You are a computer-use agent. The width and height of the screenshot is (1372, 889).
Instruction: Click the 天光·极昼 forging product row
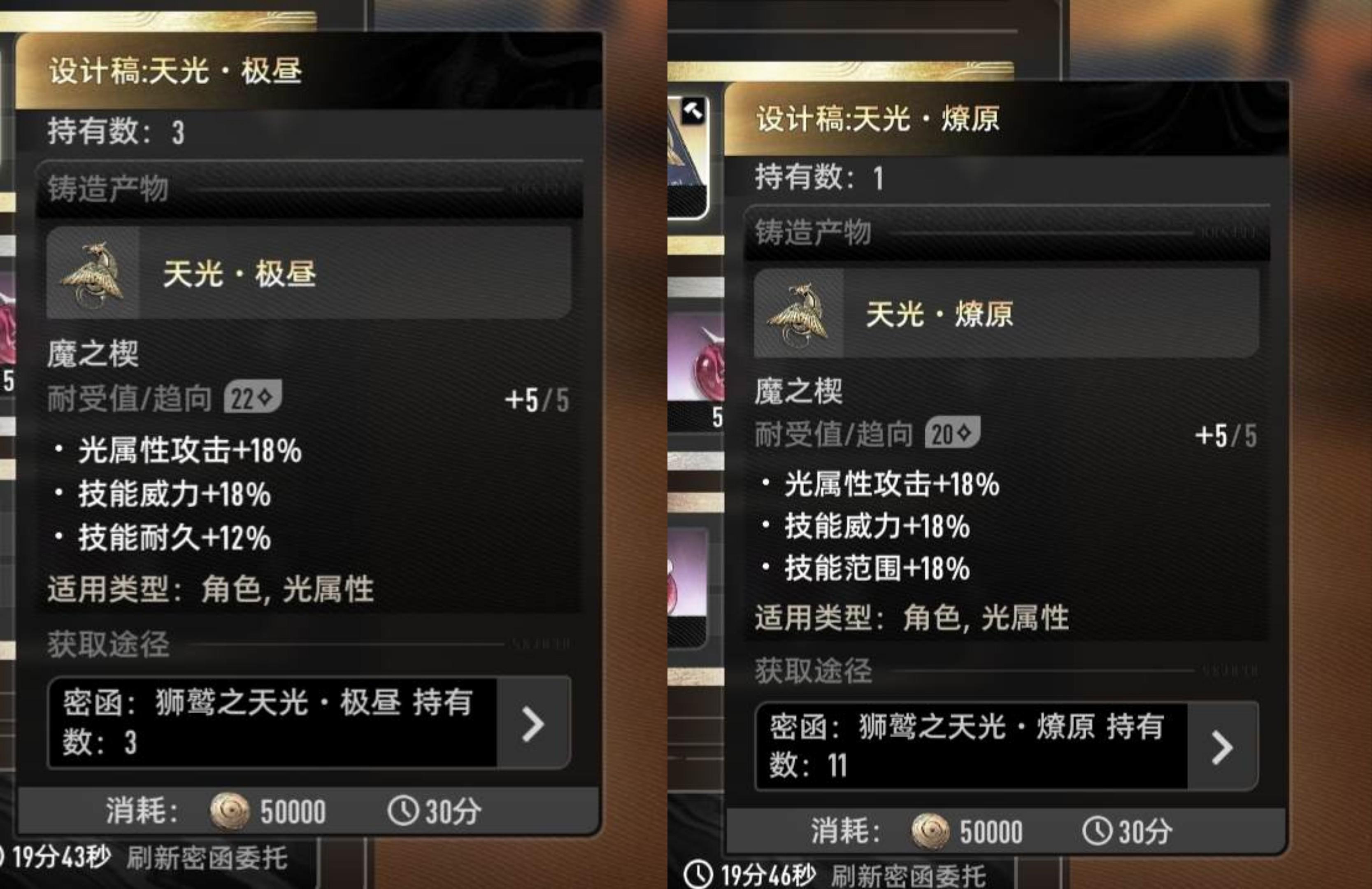point(309,272)
